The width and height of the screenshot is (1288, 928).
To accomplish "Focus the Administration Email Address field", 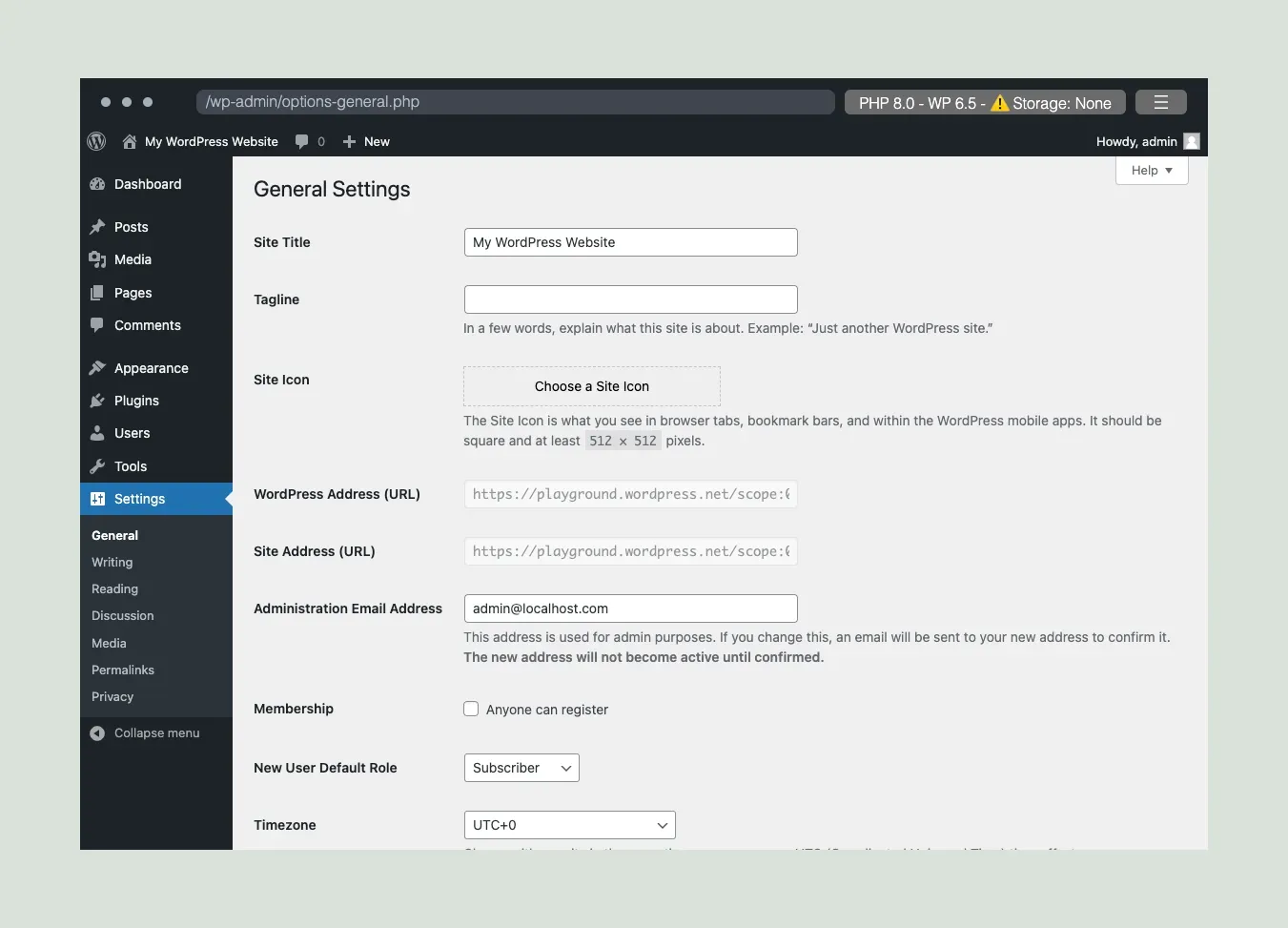I will (x=630, y=608).
